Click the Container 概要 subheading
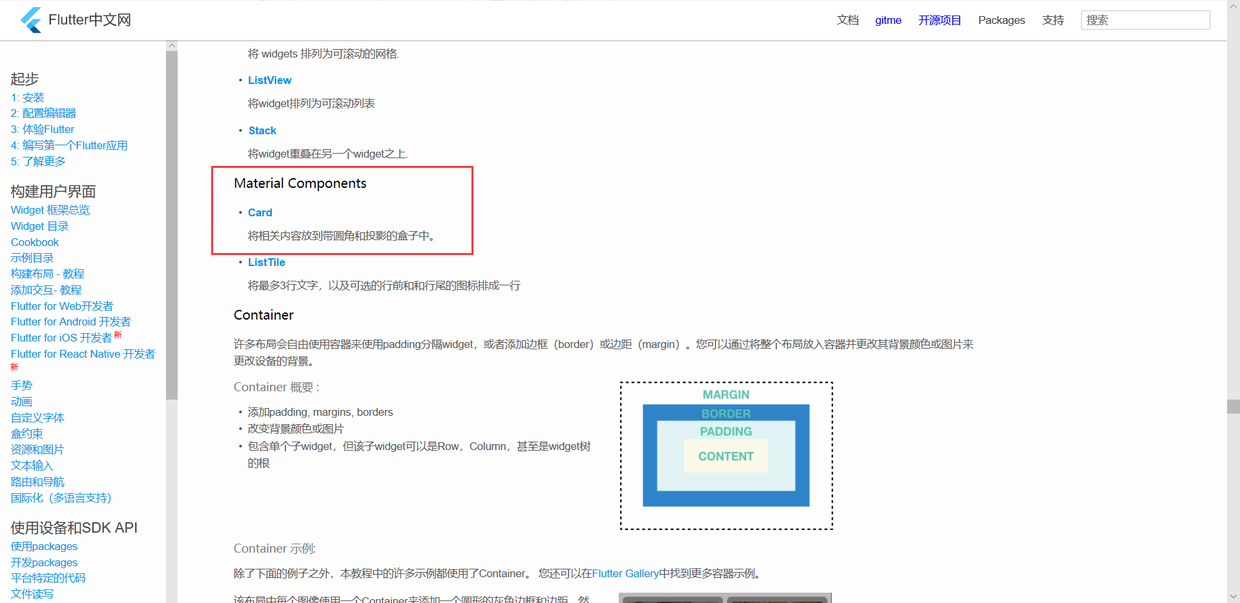The image size is (1240, 603). 277,387
